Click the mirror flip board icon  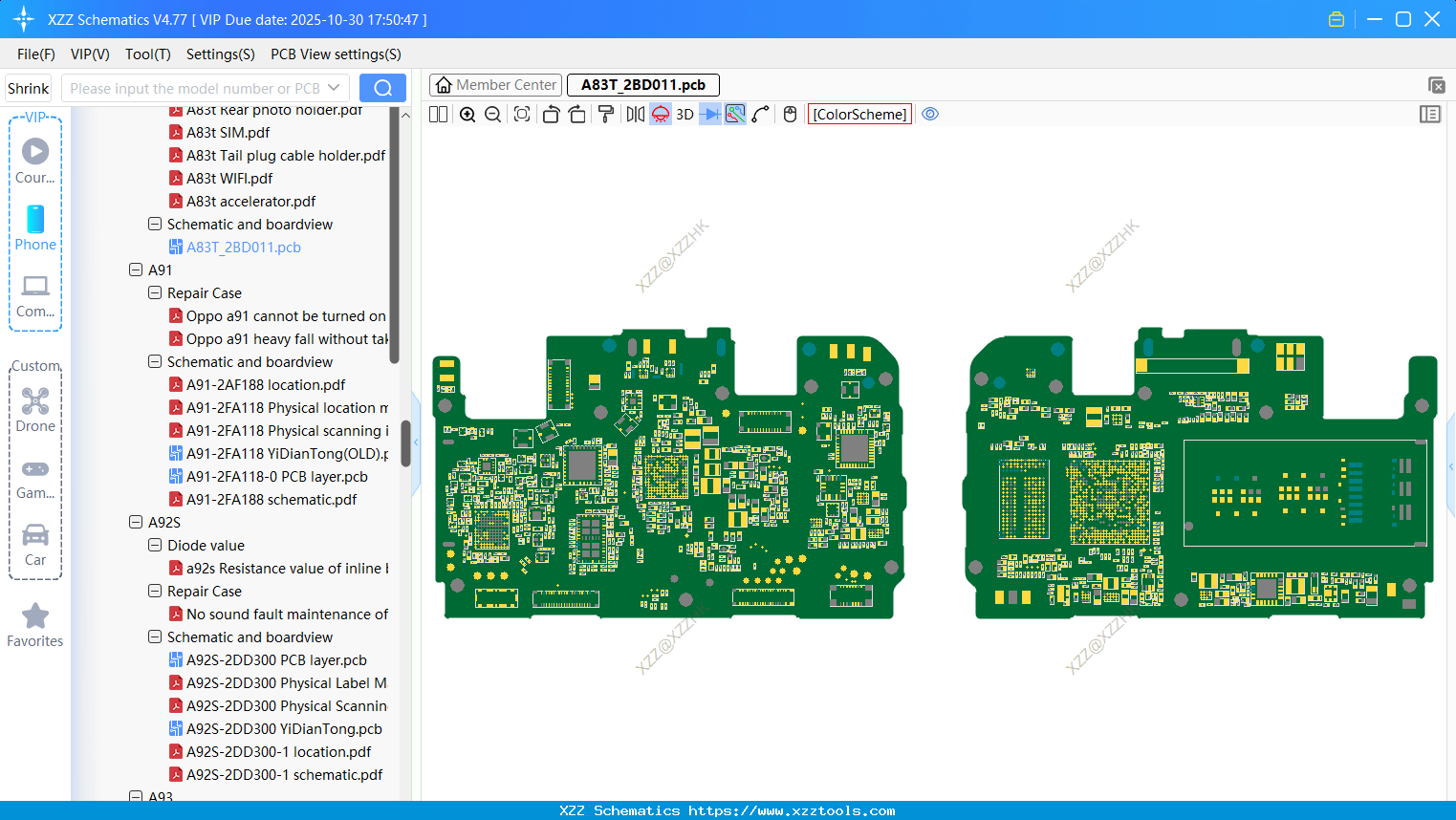(x=635, y=115)
